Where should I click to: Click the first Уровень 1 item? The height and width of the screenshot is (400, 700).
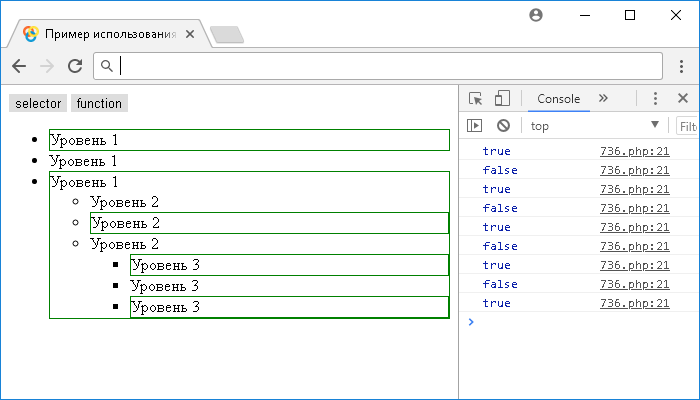click(249, 140)
